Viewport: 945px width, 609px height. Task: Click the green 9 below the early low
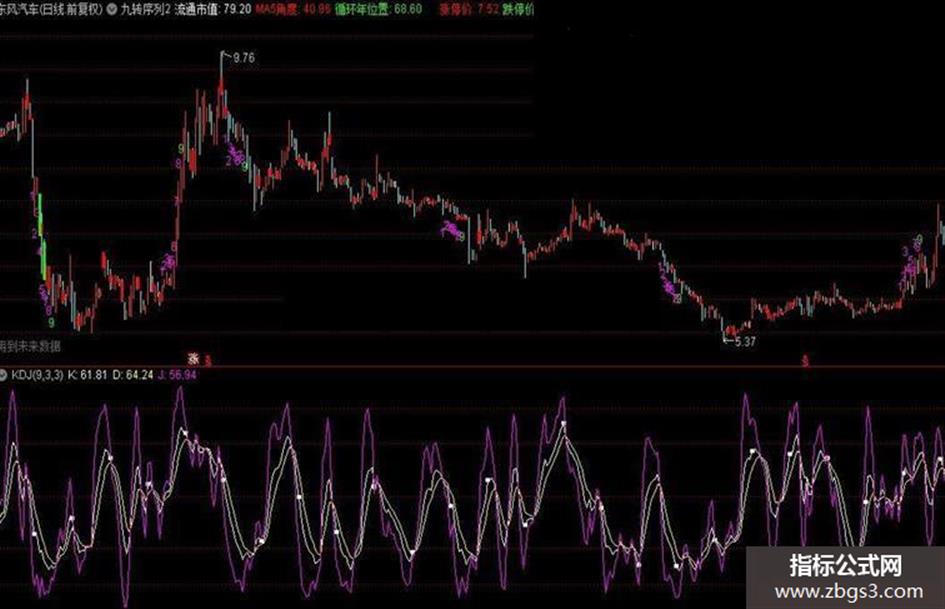(51, 323)
